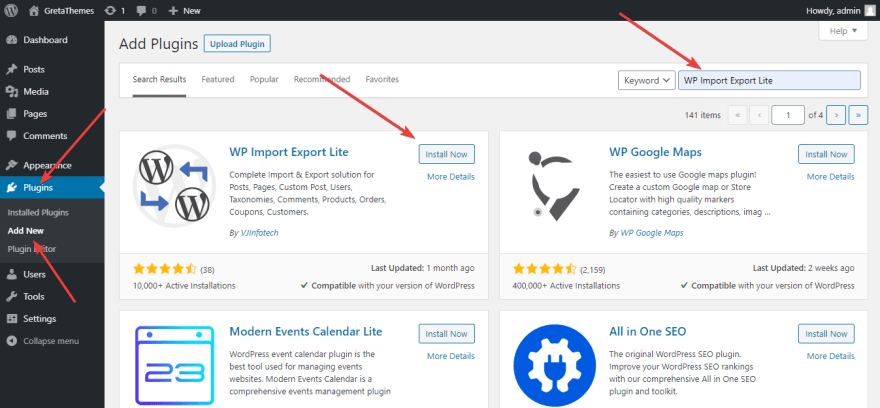Screen dimensions: 880x408
Task: Switch to Recommended plugins tab
Action: coord(322,80)
